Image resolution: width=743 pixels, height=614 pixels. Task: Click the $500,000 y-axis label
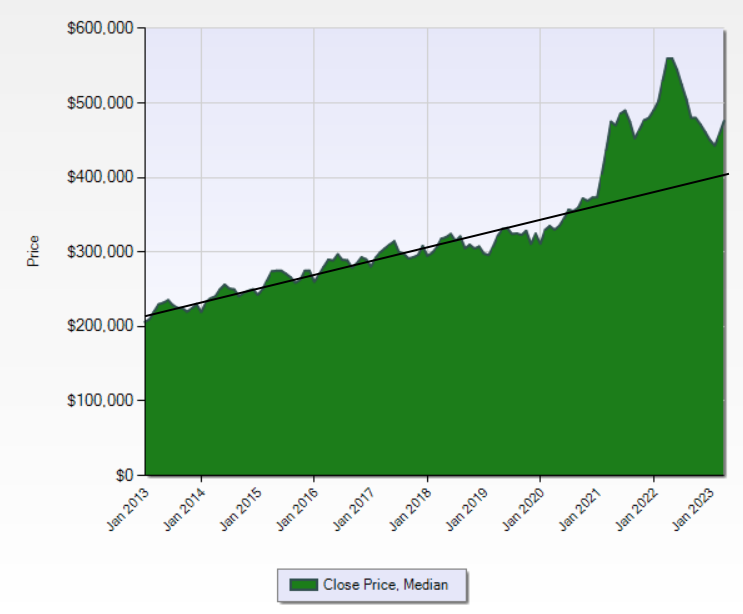pyautogui.click(x=103, y=103)
